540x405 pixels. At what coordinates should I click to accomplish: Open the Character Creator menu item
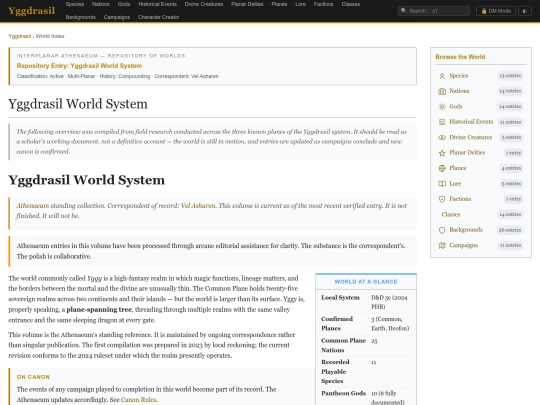point(158,17)
